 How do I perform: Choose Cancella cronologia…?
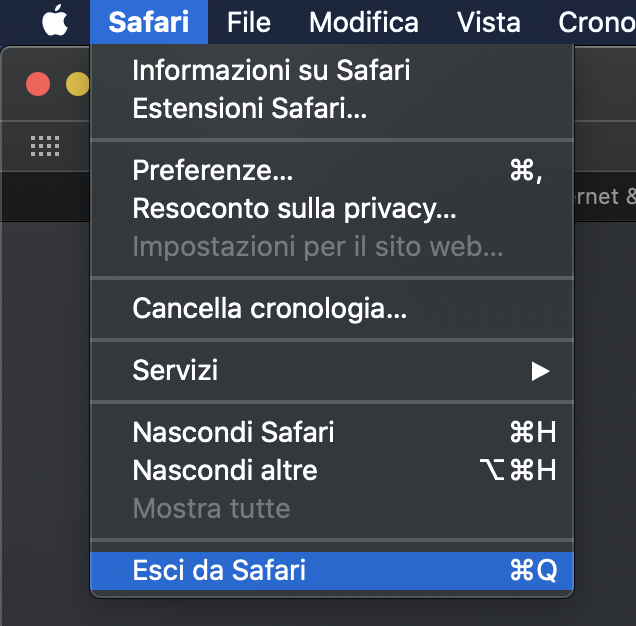[332, 308]
